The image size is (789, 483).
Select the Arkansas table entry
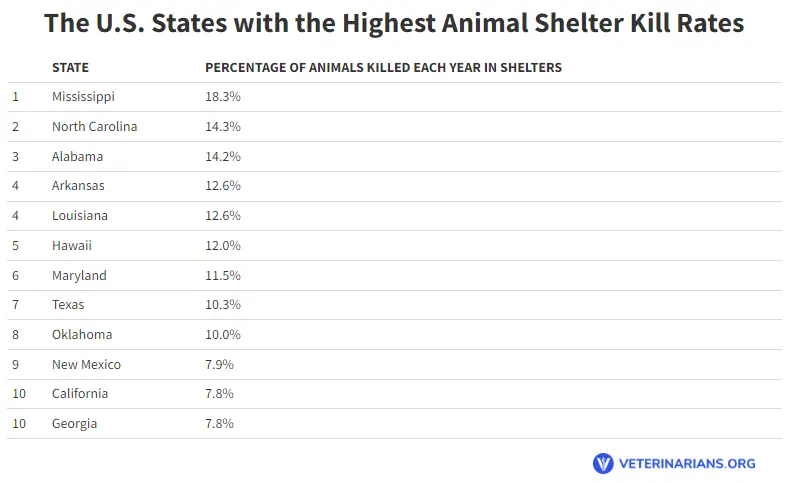[78, 186]
